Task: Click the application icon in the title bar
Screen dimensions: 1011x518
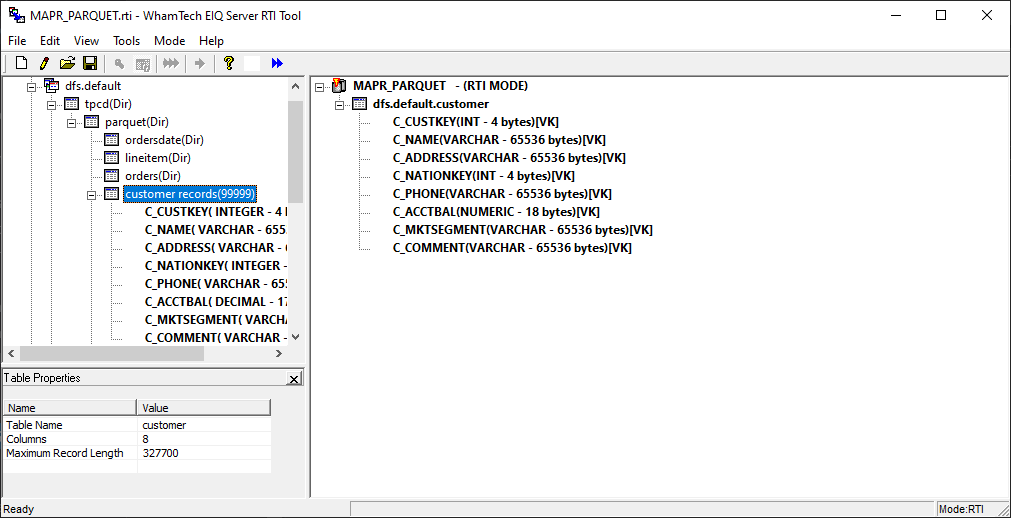Action: click(16, 15)
